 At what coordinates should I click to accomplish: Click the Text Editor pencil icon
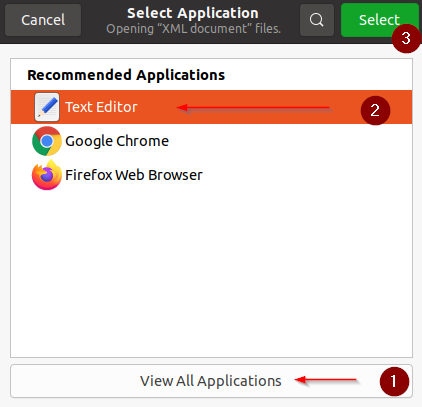click(x=47, y=107)
